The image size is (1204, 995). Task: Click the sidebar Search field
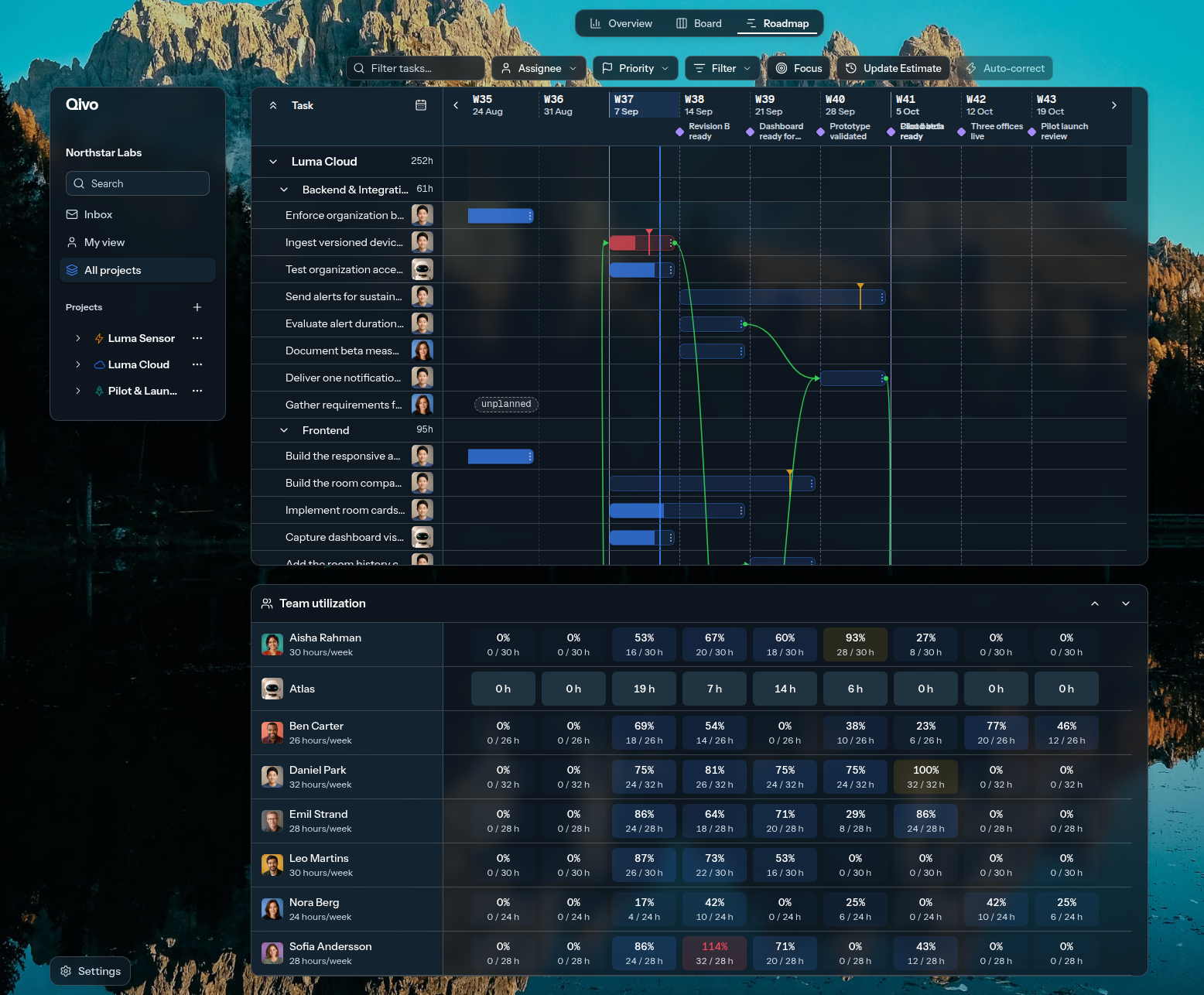point(138,183)
